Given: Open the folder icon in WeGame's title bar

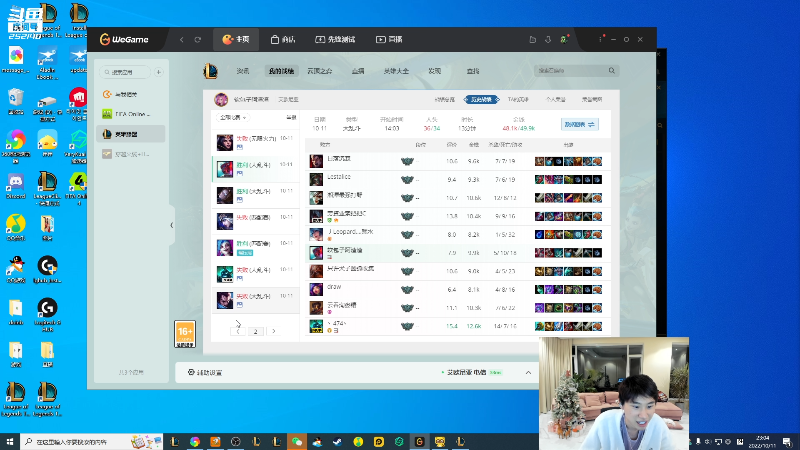Looking at the screenshot, I should pos(533,39).
